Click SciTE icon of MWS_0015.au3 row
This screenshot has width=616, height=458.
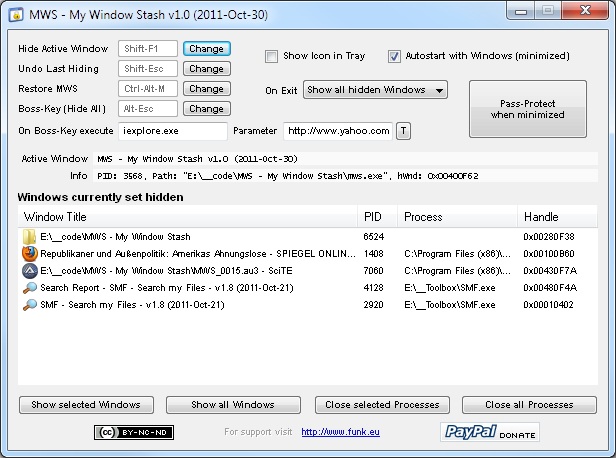pos(29,271)
